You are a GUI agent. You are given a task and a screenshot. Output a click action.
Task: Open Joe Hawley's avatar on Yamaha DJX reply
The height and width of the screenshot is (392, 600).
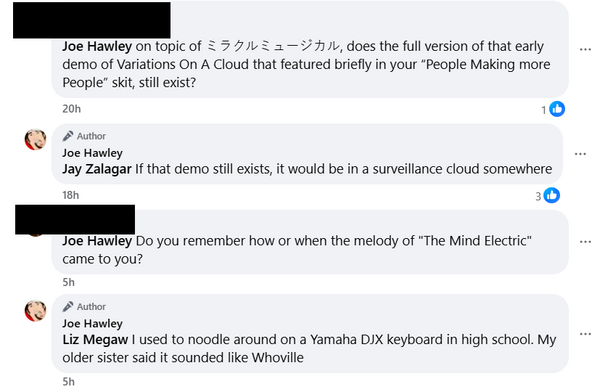click(35, 310)
